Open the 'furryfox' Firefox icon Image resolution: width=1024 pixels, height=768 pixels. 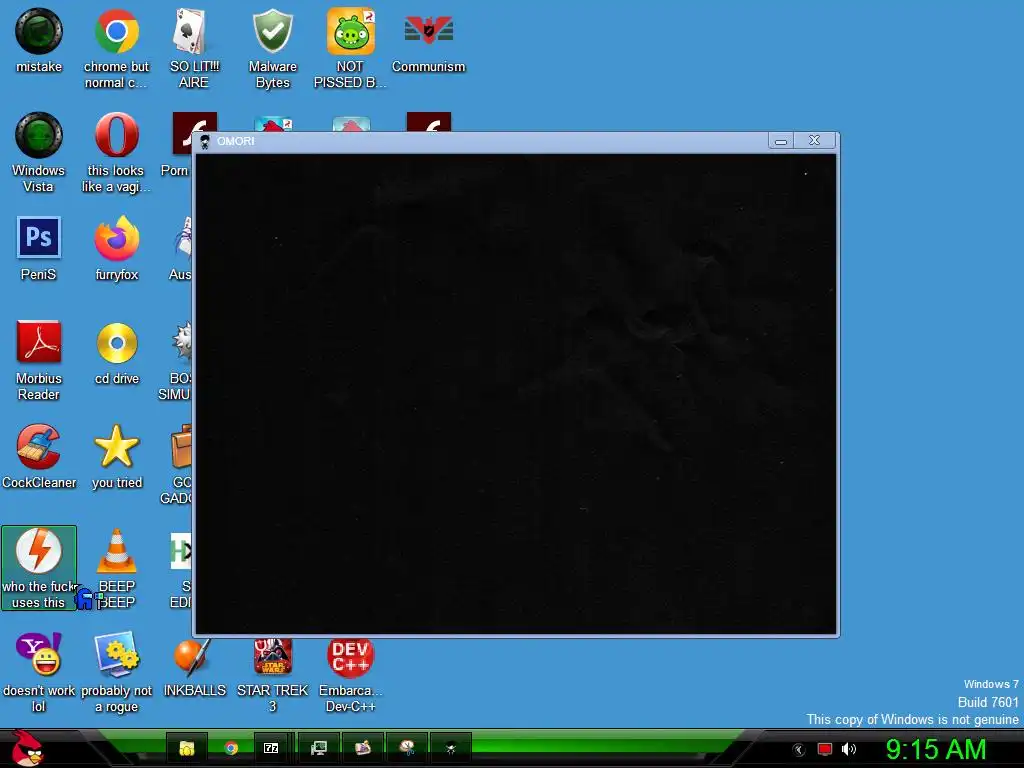click(116, 248)
